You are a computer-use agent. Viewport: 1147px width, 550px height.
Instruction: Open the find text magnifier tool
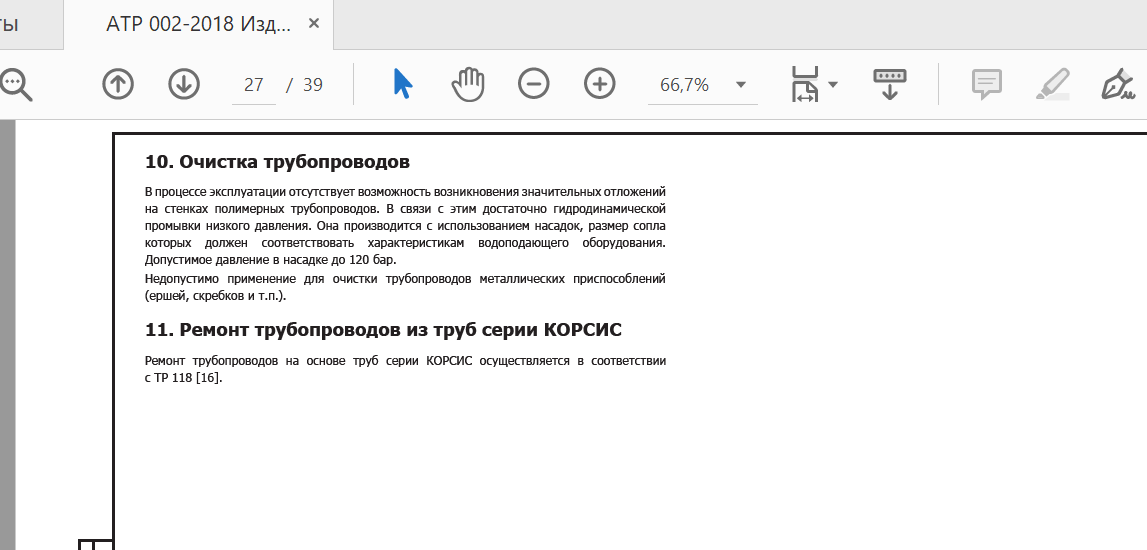pos(15,84)
